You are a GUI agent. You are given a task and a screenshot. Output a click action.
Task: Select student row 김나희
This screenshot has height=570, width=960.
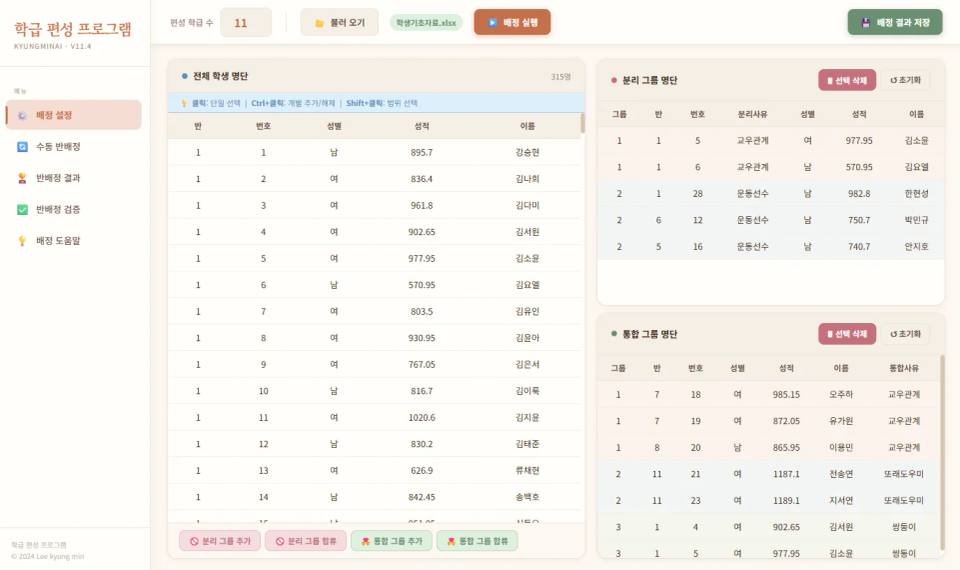(x=375, y=179)
